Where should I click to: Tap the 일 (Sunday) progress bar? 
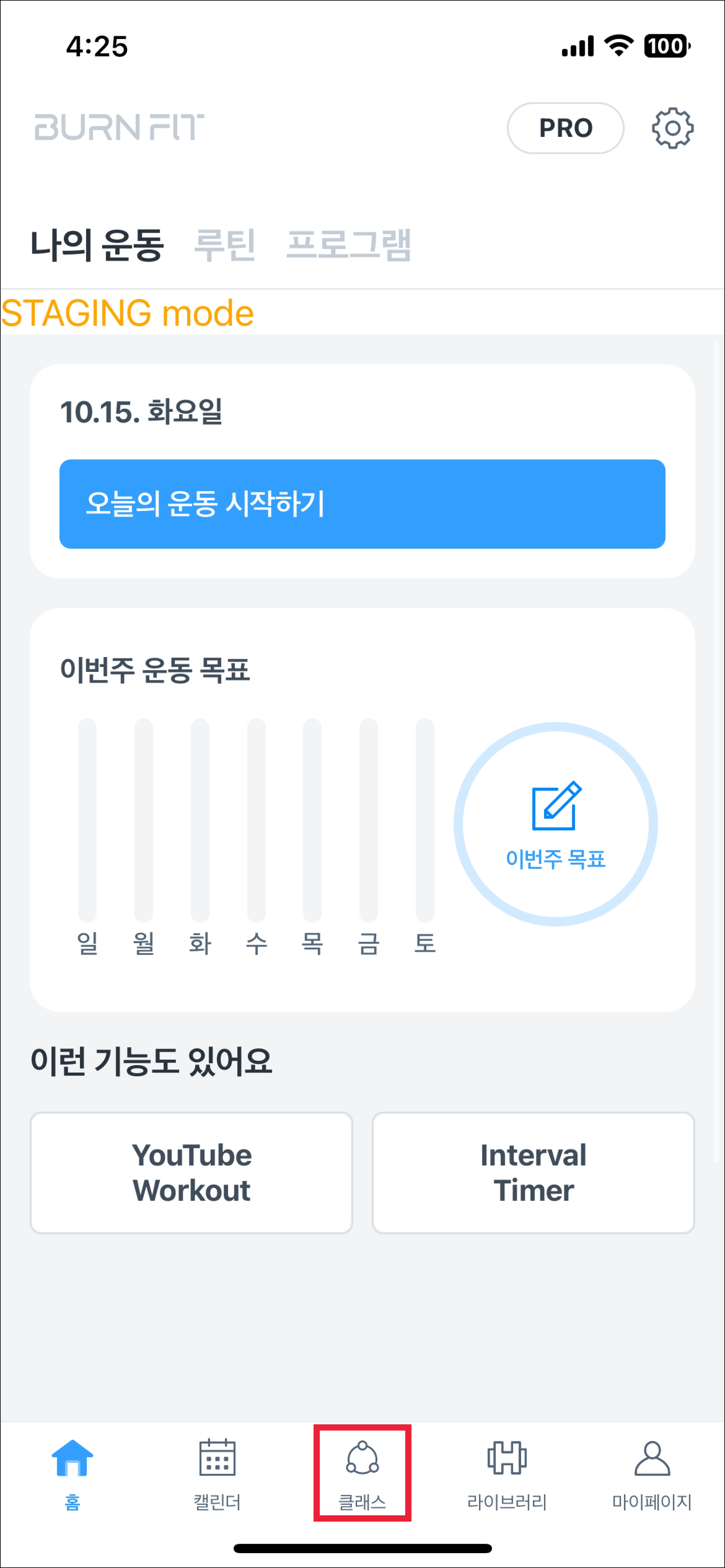pos(87,819)
